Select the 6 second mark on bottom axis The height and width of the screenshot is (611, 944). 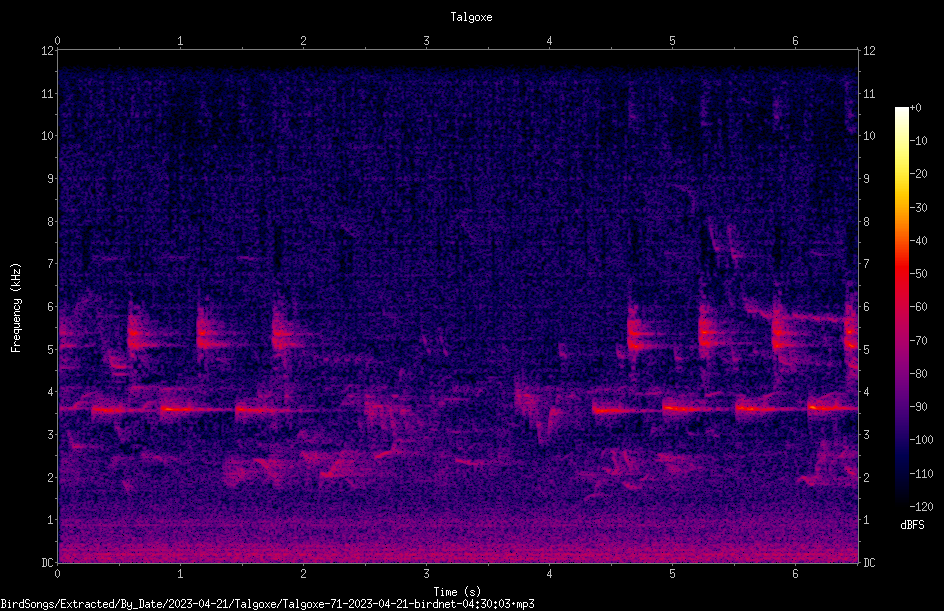click(795, 574)
